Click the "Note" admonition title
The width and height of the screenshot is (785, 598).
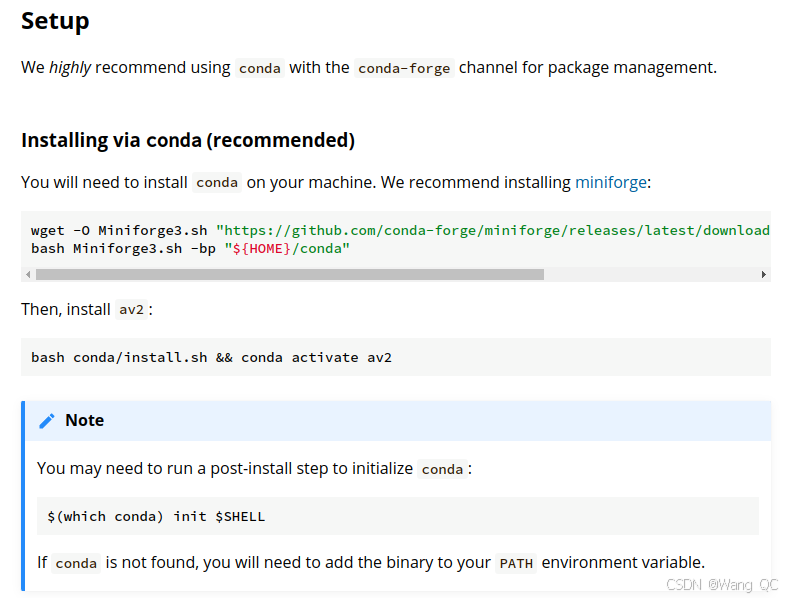point(84,420)
